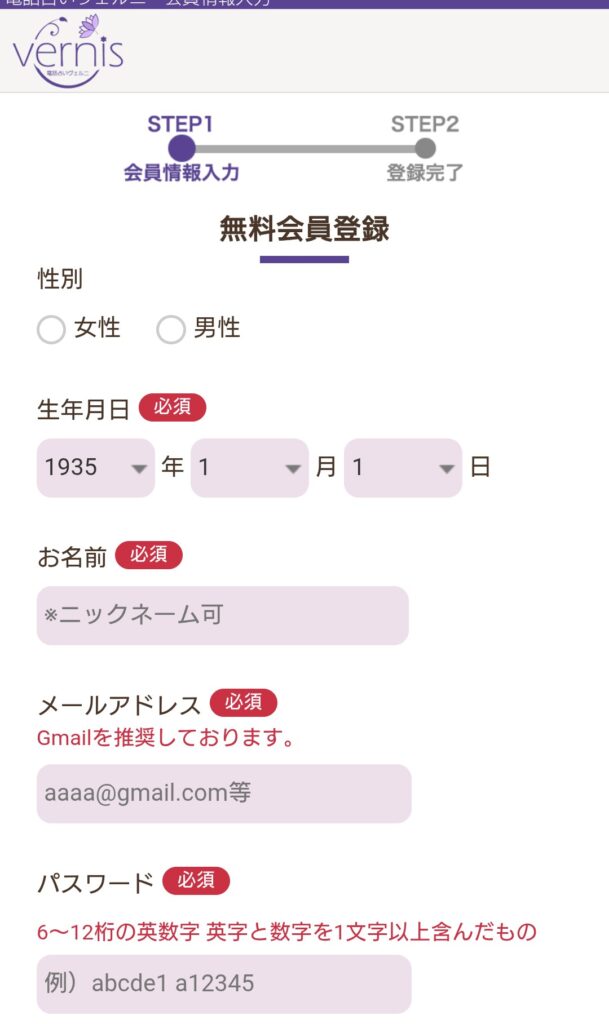The height and width of the screenshot is (1024, 609).
Task: Click the Gmailを推奨しております notice text
Action: (x=165, y=739)
